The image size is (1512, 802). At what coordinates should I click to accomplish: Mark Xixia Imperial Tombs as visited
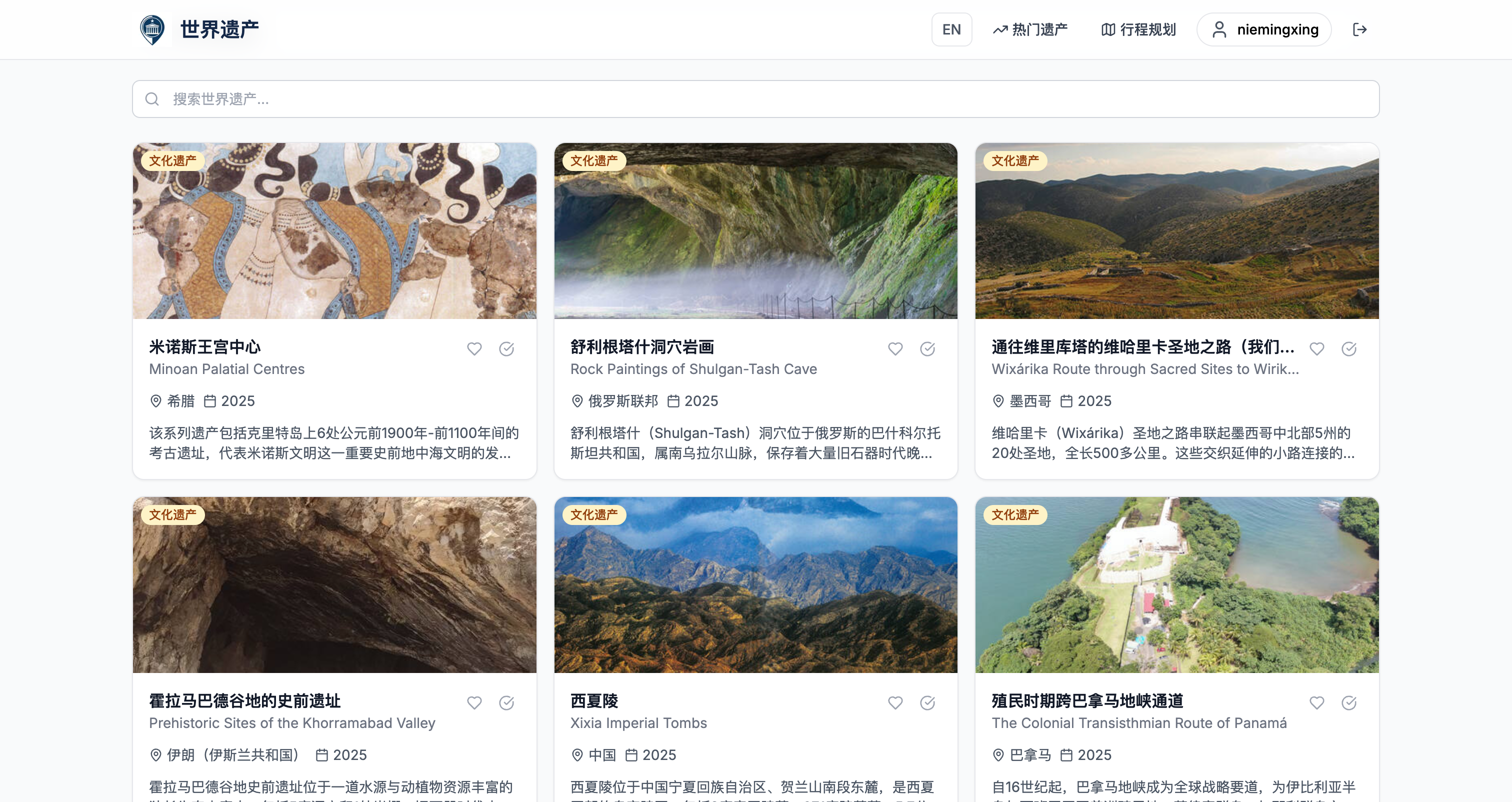point(927,703)
